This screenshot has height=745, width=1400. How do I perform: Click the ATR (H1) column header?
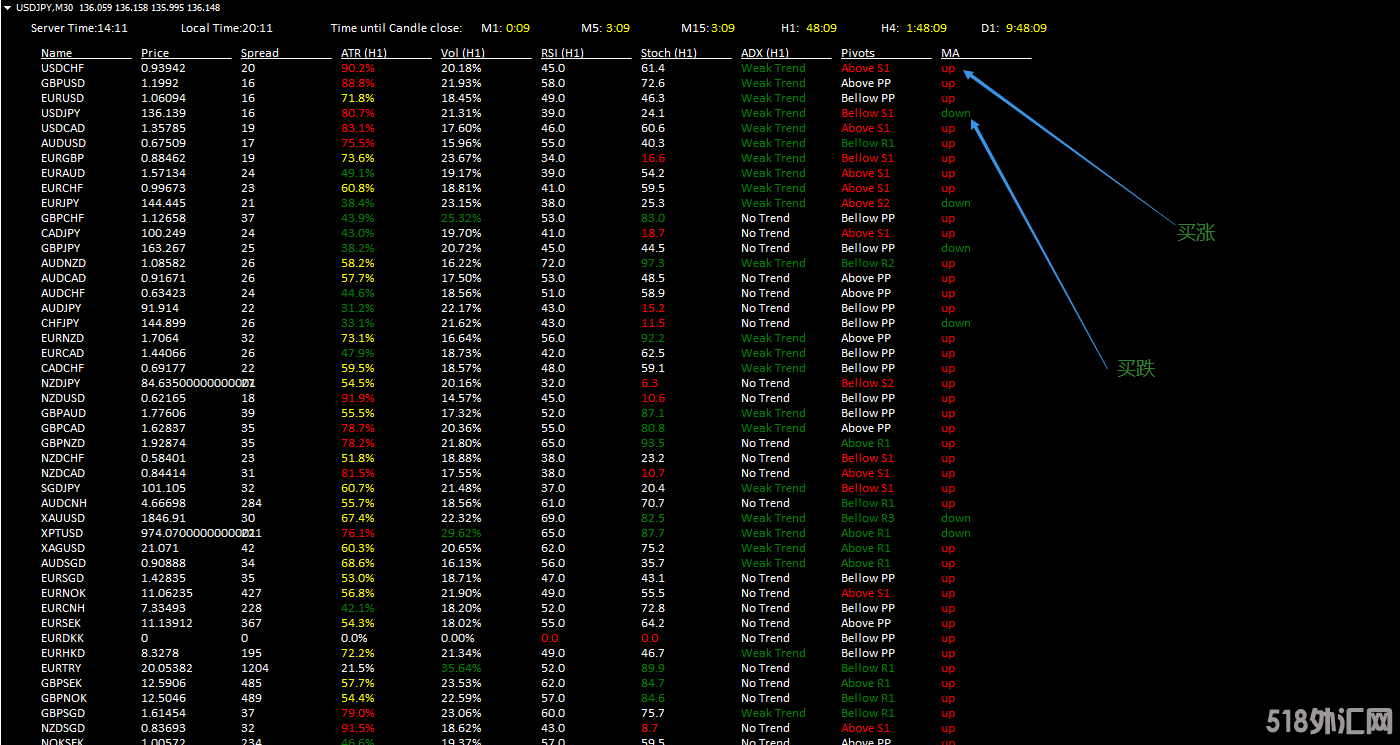[364, 53]
